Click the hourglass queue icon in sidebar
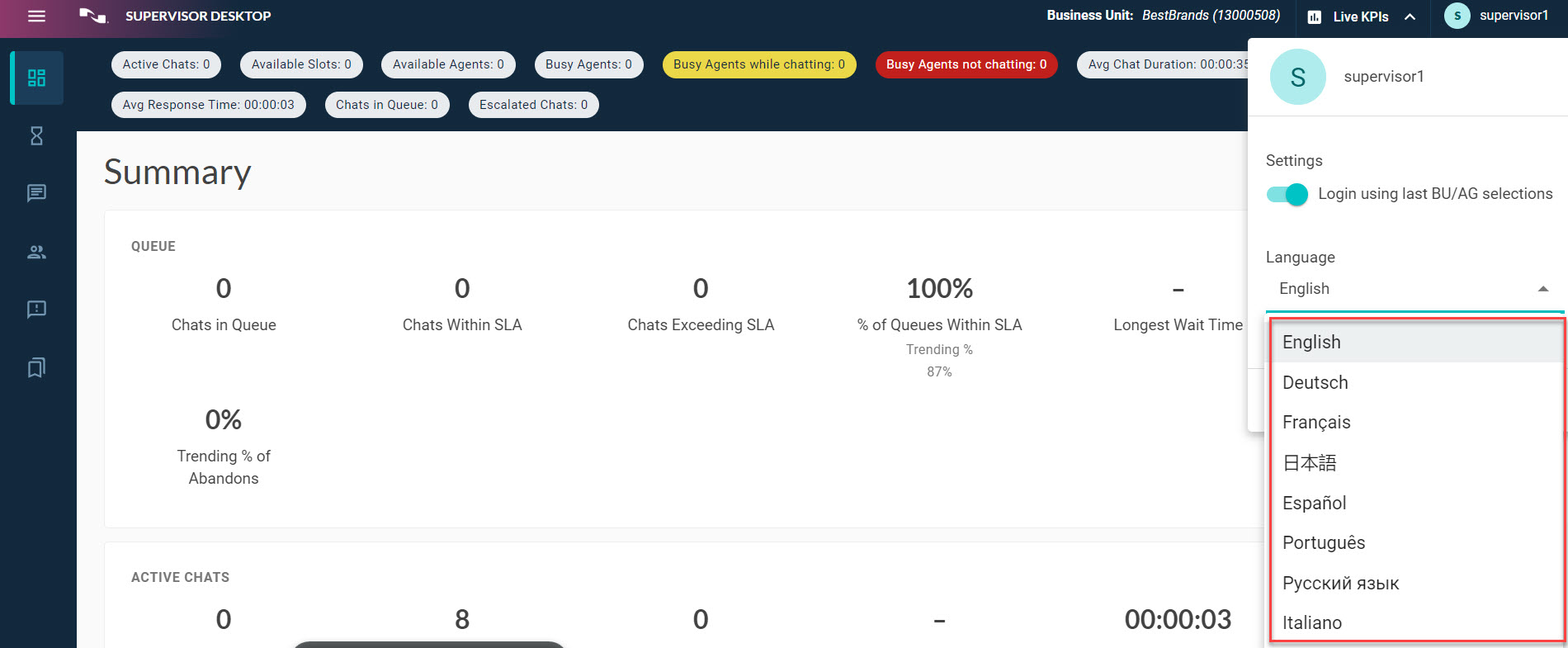Image resolution: width=1568 pixels, height=648 pixels. coord(36,136)
